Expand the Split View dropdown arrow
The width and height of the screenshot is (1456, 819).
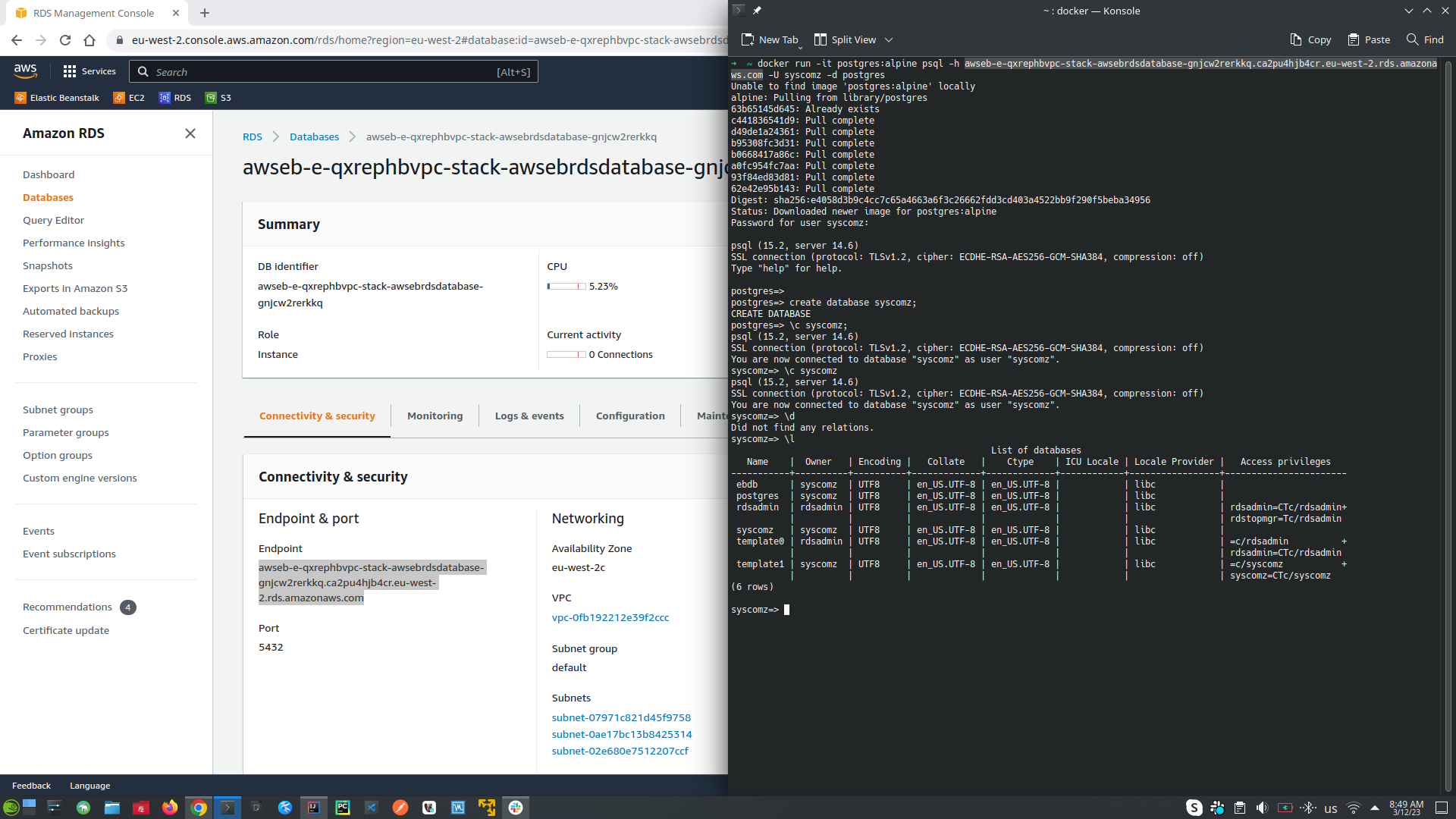[x=889, y=39]
